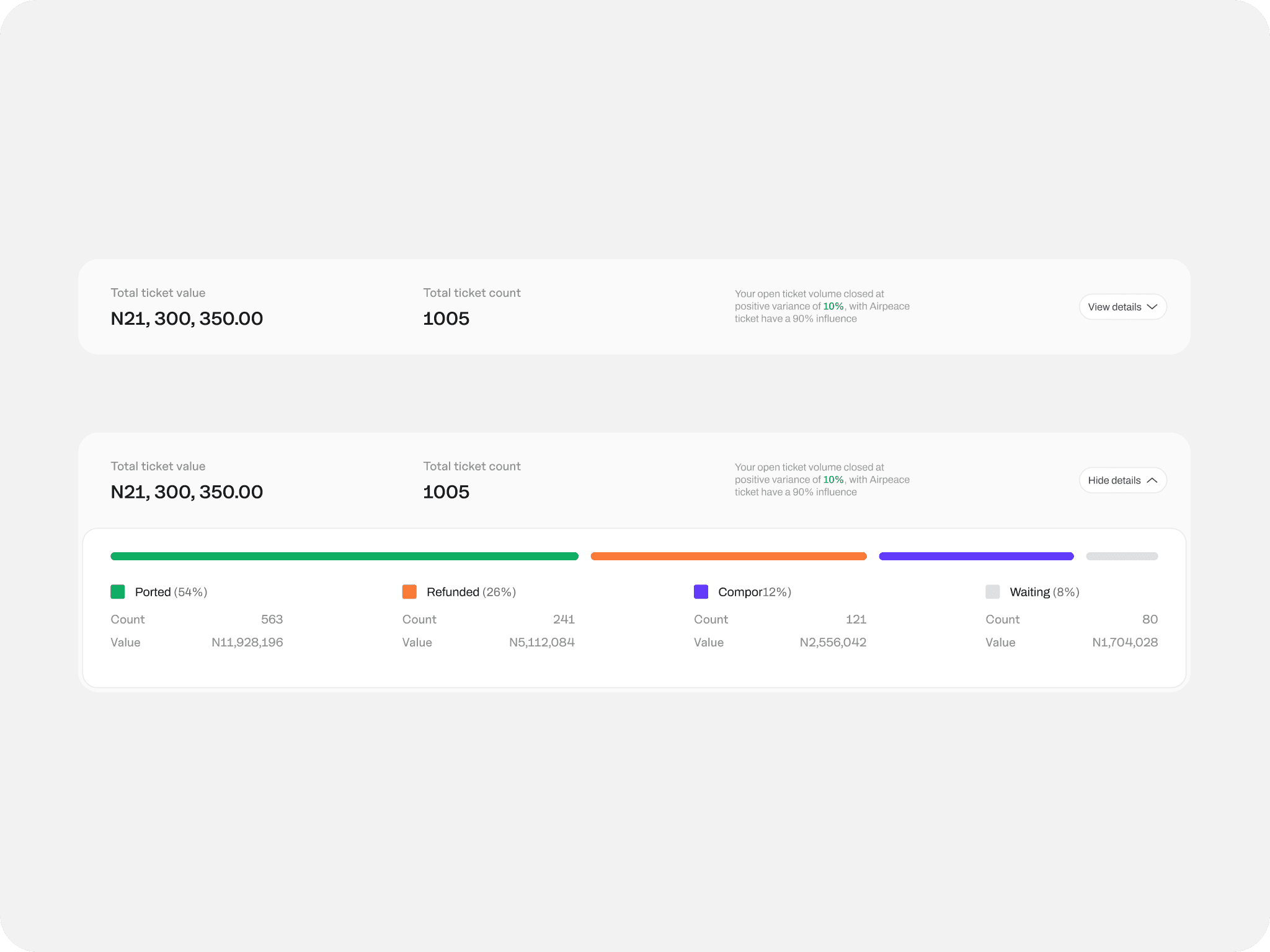The height and width of the screenshot is (952, 1270).
Task: Click the purple legend color swatch
Action: pyautogui.click(x=701, y=592)
